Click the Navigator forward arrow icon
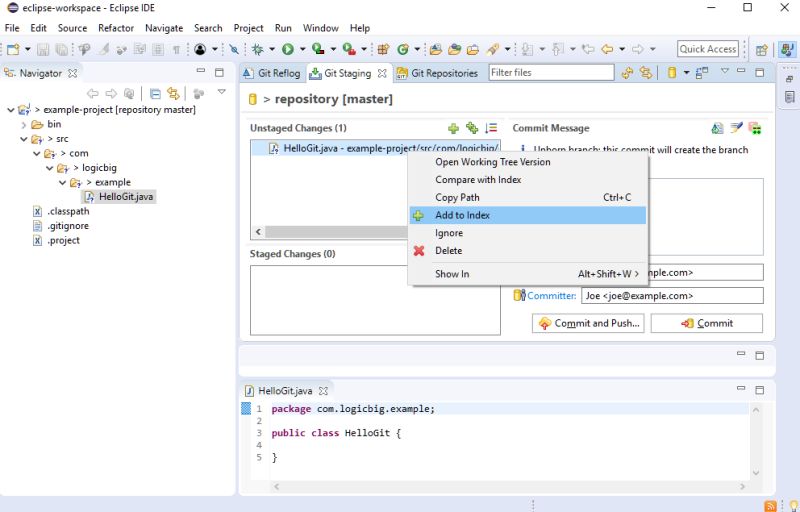Image resolution: width=800 pixels, height=512 pixels. pyautogui.click(x=111, y=93)
